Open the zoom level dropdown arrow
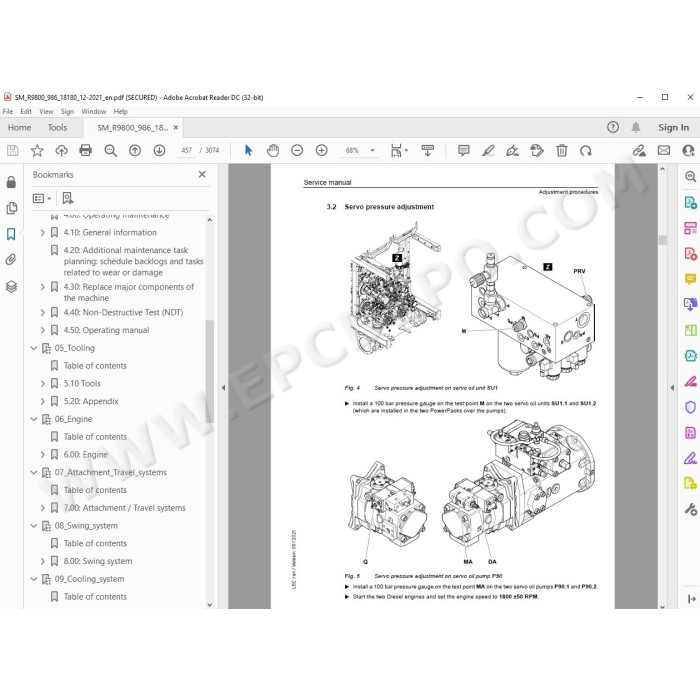This screenshot has width=700, height=700. click(372, 150)
